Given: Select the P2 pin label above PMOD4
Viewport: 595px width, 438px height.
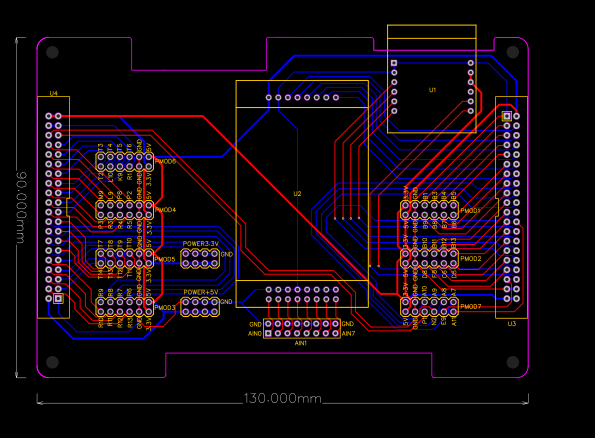Looking at the screenshot, I should coord(129,195).
